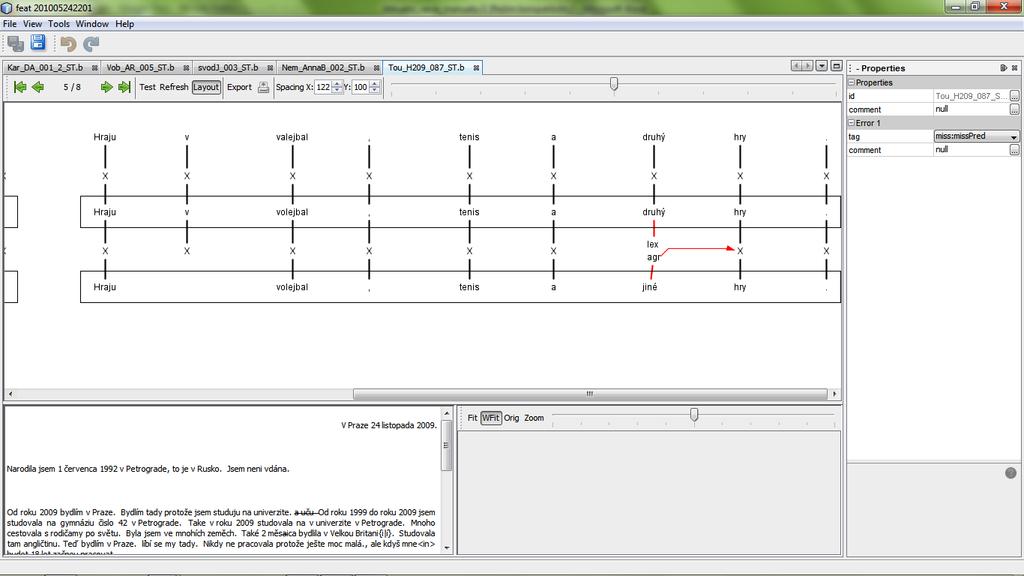Image resolution: width=1024 pixels, height=576 pixels.
Task: Open the Error 1 comment editor button
Action: [1014, 150]
